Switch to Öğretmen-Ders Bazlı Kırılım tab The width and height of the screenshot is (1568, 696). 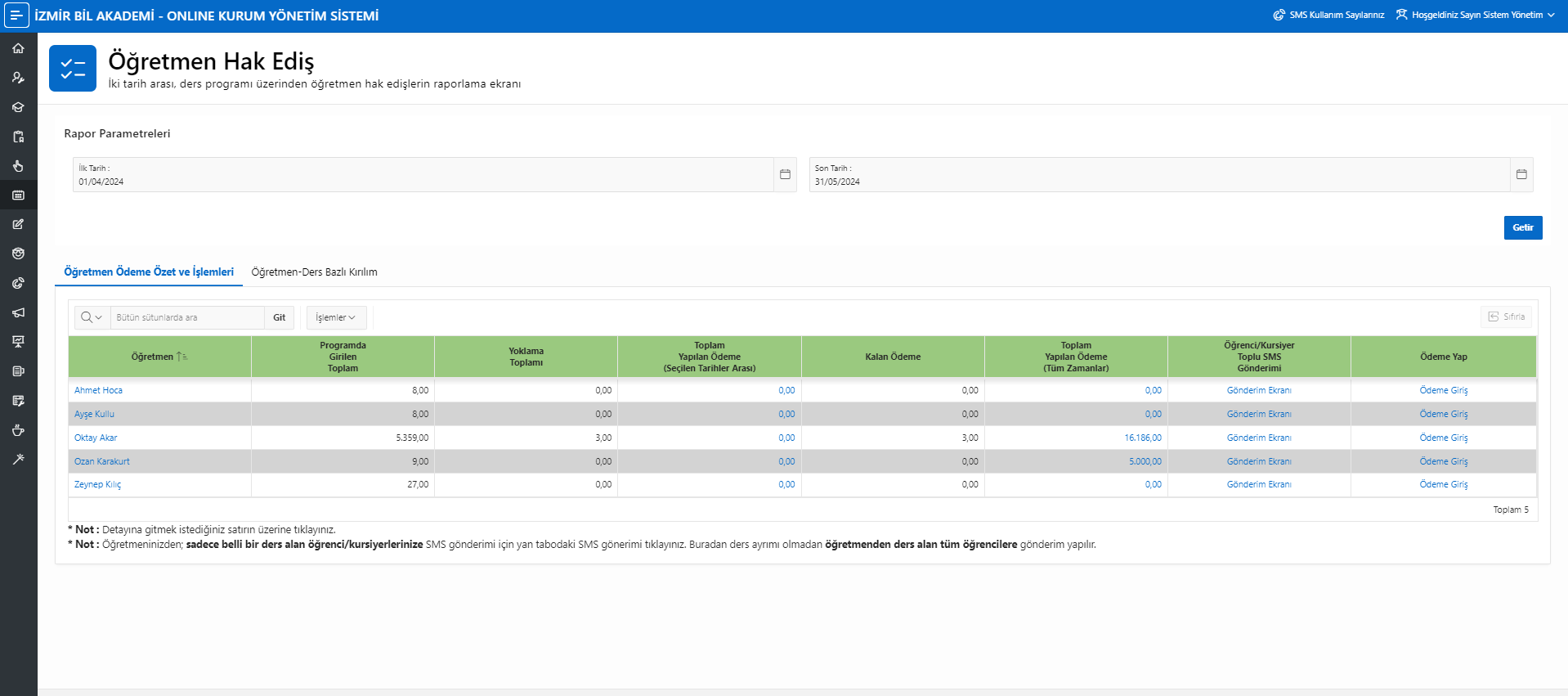(314, 272)
